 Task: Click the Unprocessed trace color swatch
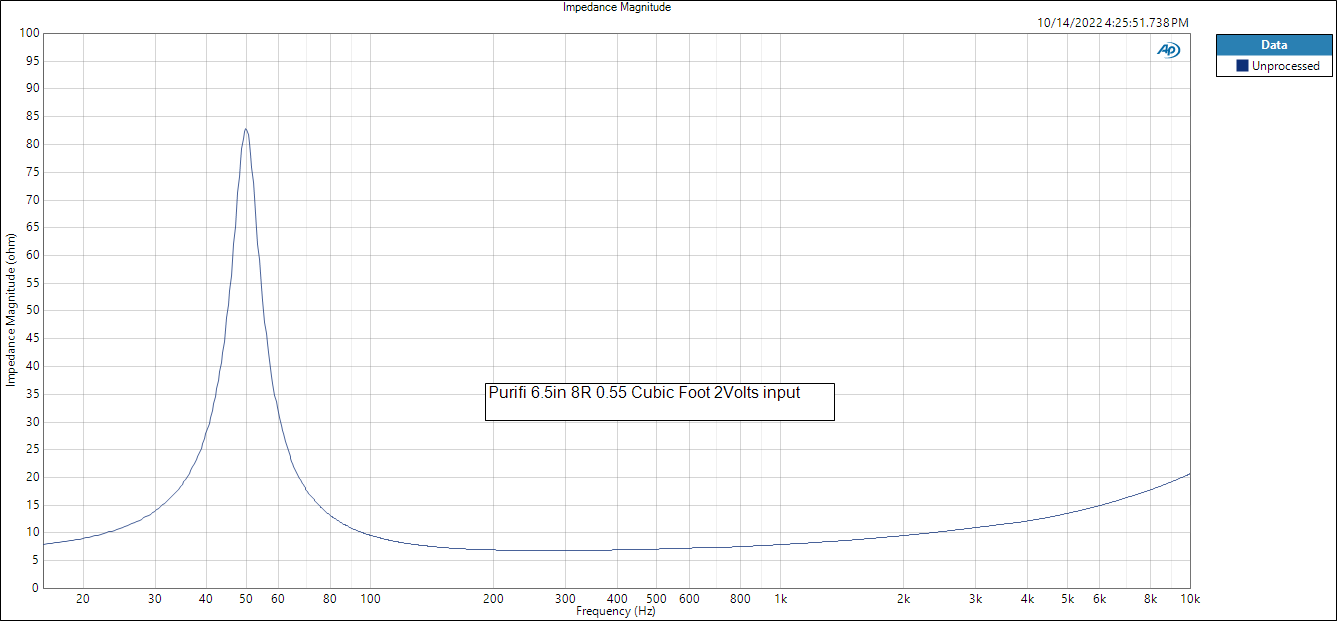[1242, 66]
